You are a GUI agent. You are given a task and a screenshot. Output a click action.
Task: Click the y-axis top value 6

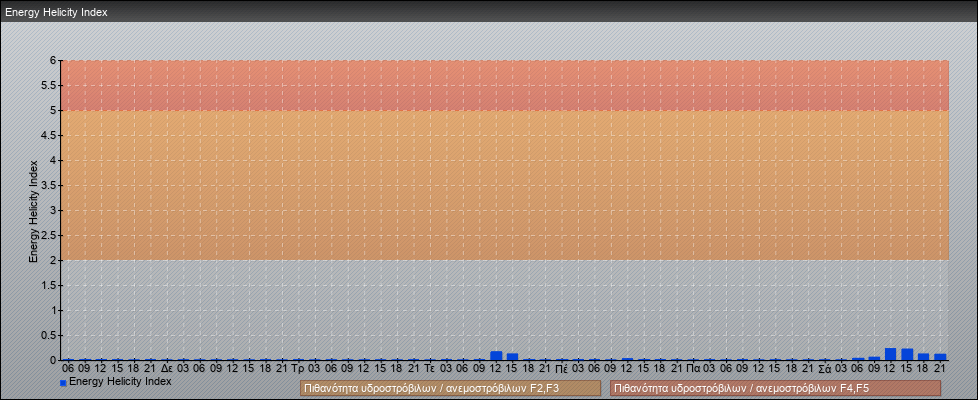(52, 61)
